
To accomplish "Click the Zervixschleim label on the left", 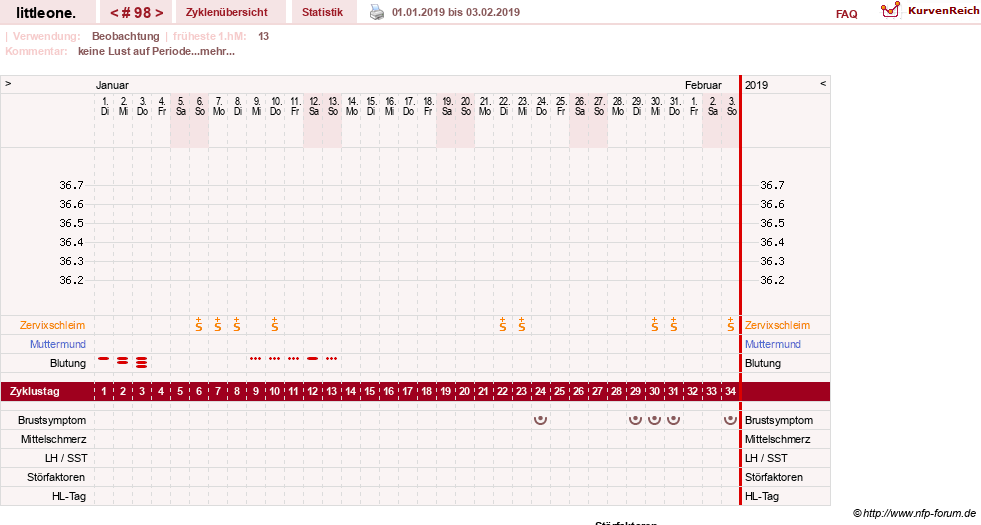I will pos(52,325).
